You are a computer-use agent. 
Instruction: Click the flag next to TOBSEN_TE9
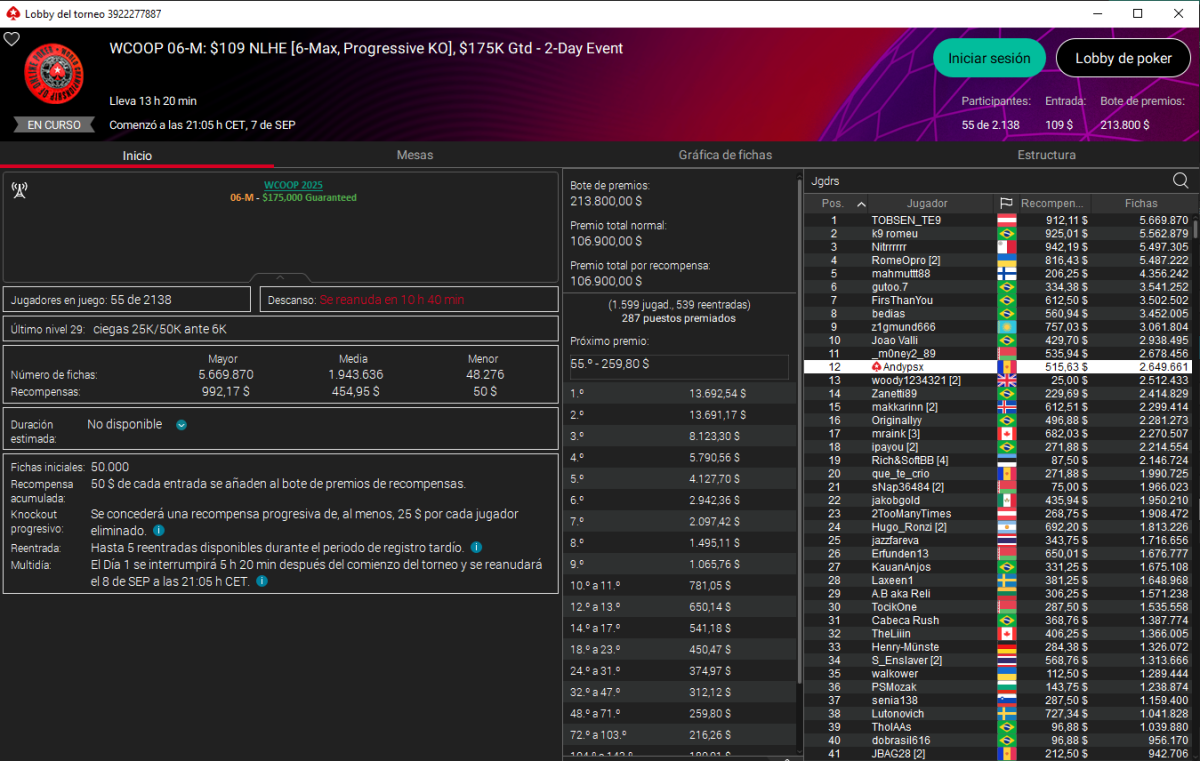click(1006, 221)
